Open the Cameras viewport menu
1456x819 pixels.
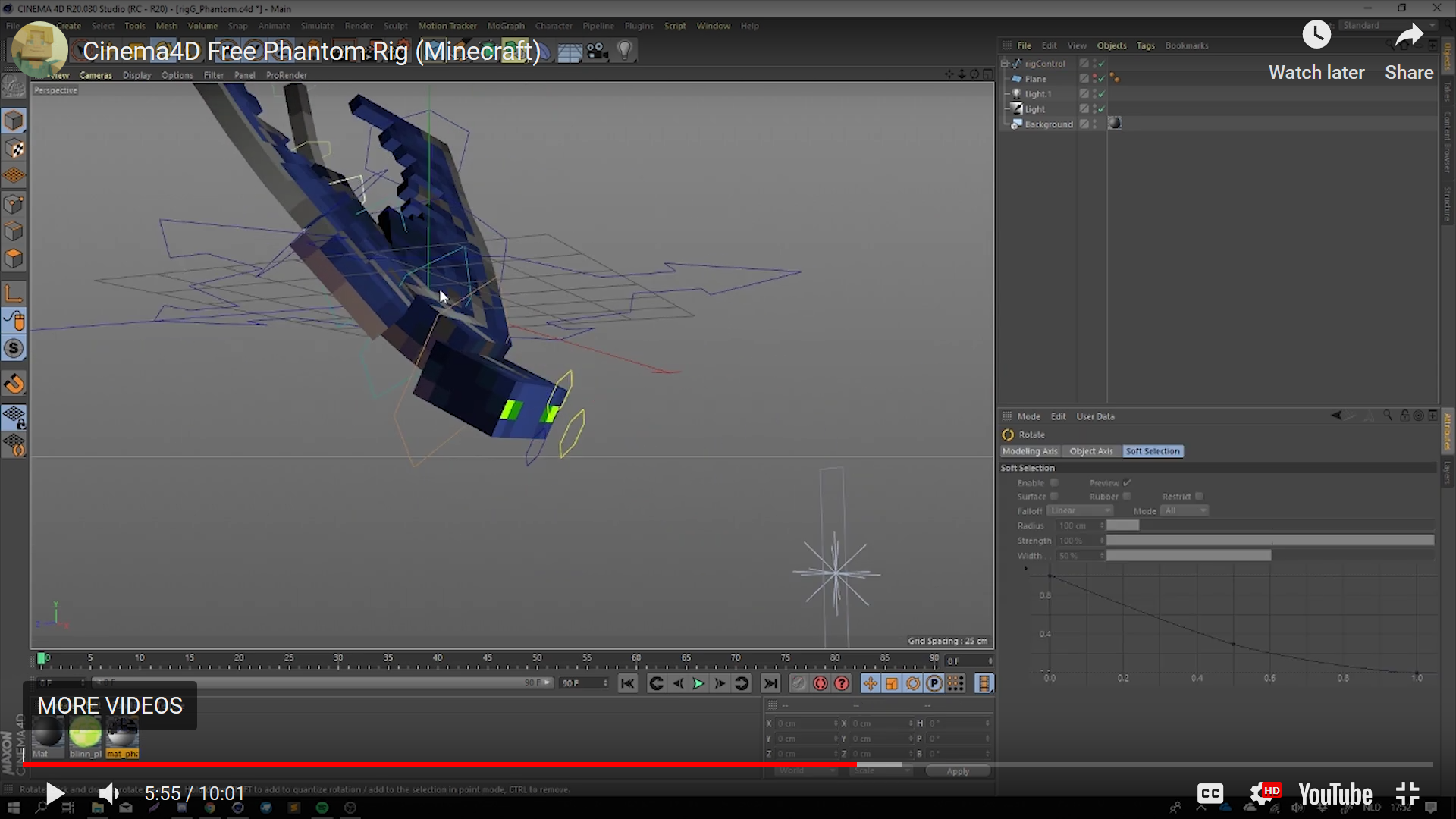pos(96,75)
